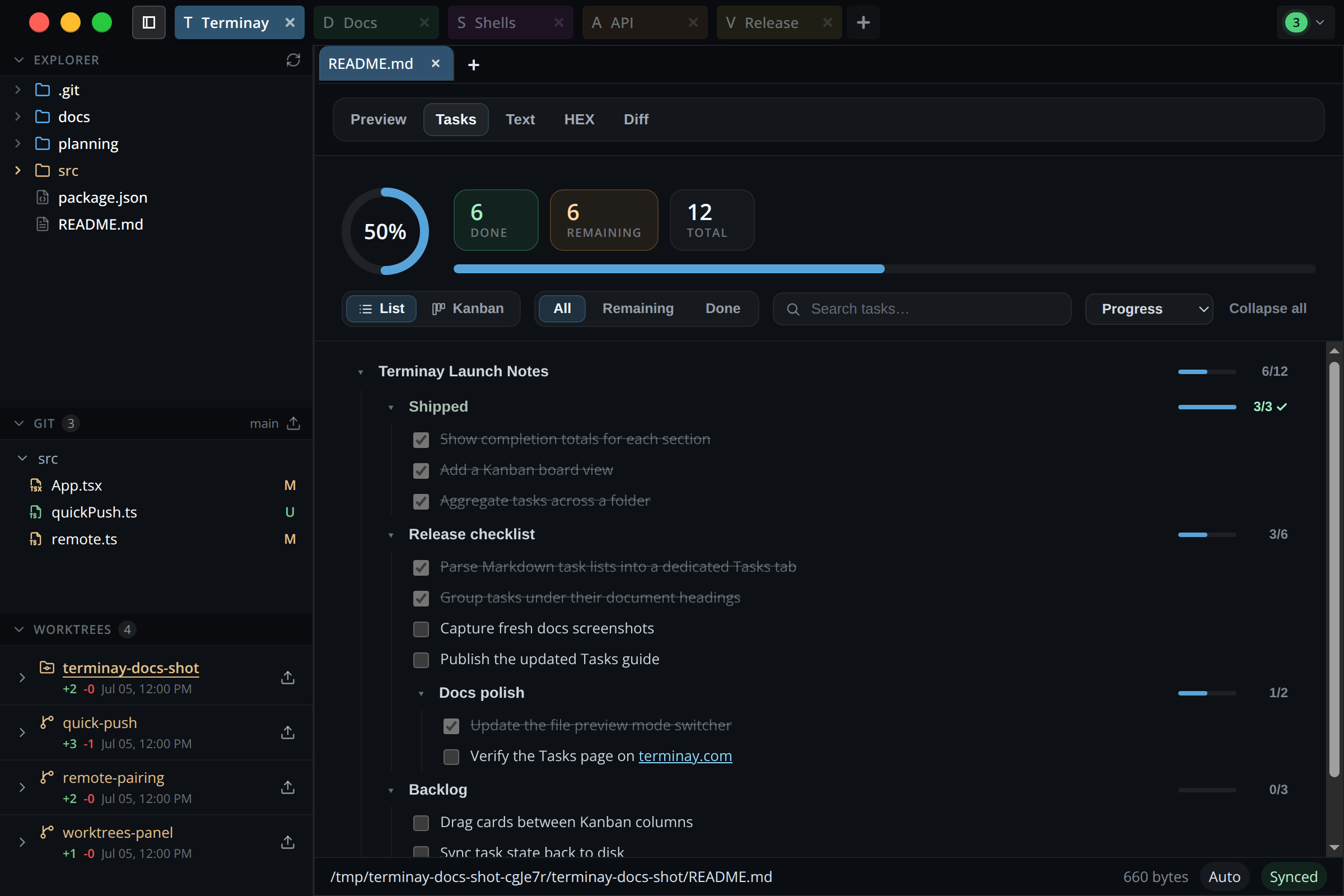Switch to the Diff tab
The image size is (1344, 896).
pyautogui.click(x=636, y=119)
